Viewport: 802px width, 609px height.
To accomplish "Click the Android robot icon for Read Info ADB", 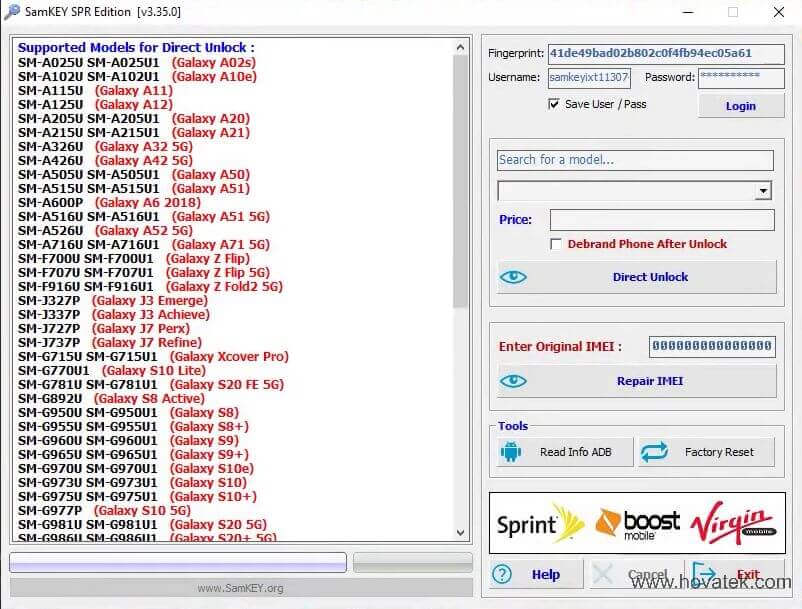I will pyautogui.click(x=511, y=452).
